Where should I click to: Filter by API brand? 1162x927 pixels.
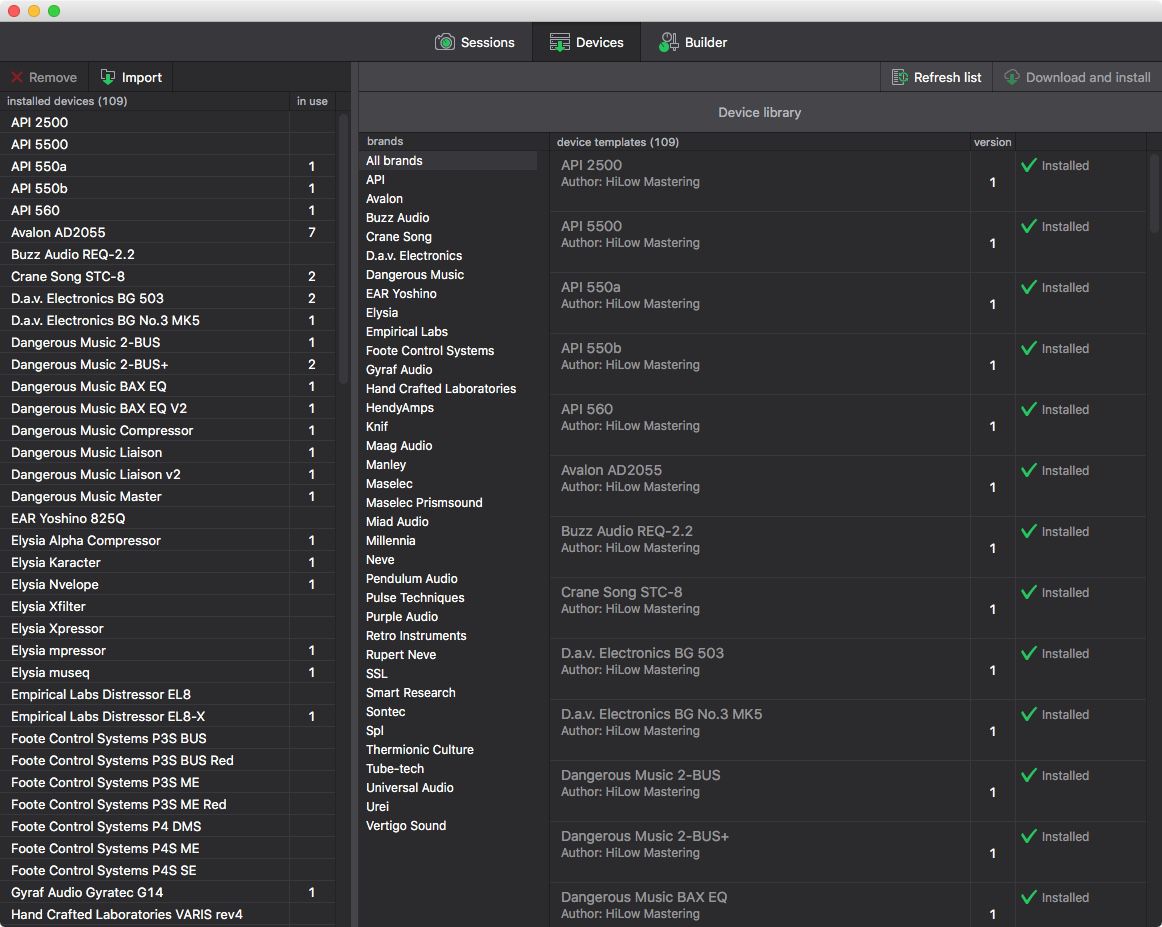(448, 179)
